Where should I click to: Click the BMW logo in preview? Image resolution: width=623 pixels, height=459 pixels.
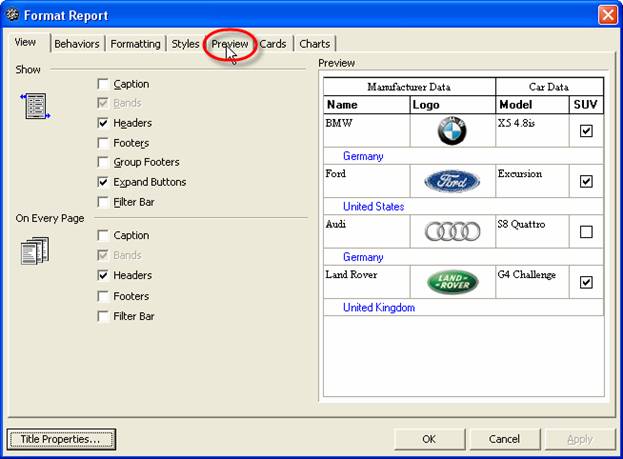[452, 131]
